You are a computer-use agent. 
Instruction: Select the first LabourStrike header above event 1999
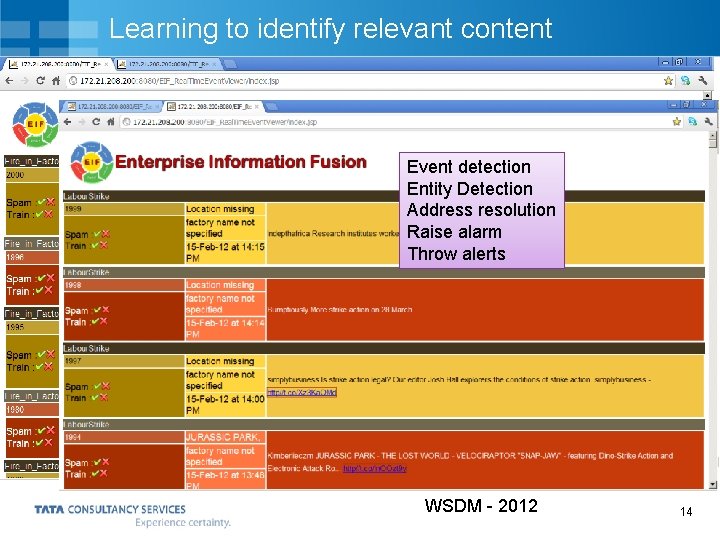point(383,196)
